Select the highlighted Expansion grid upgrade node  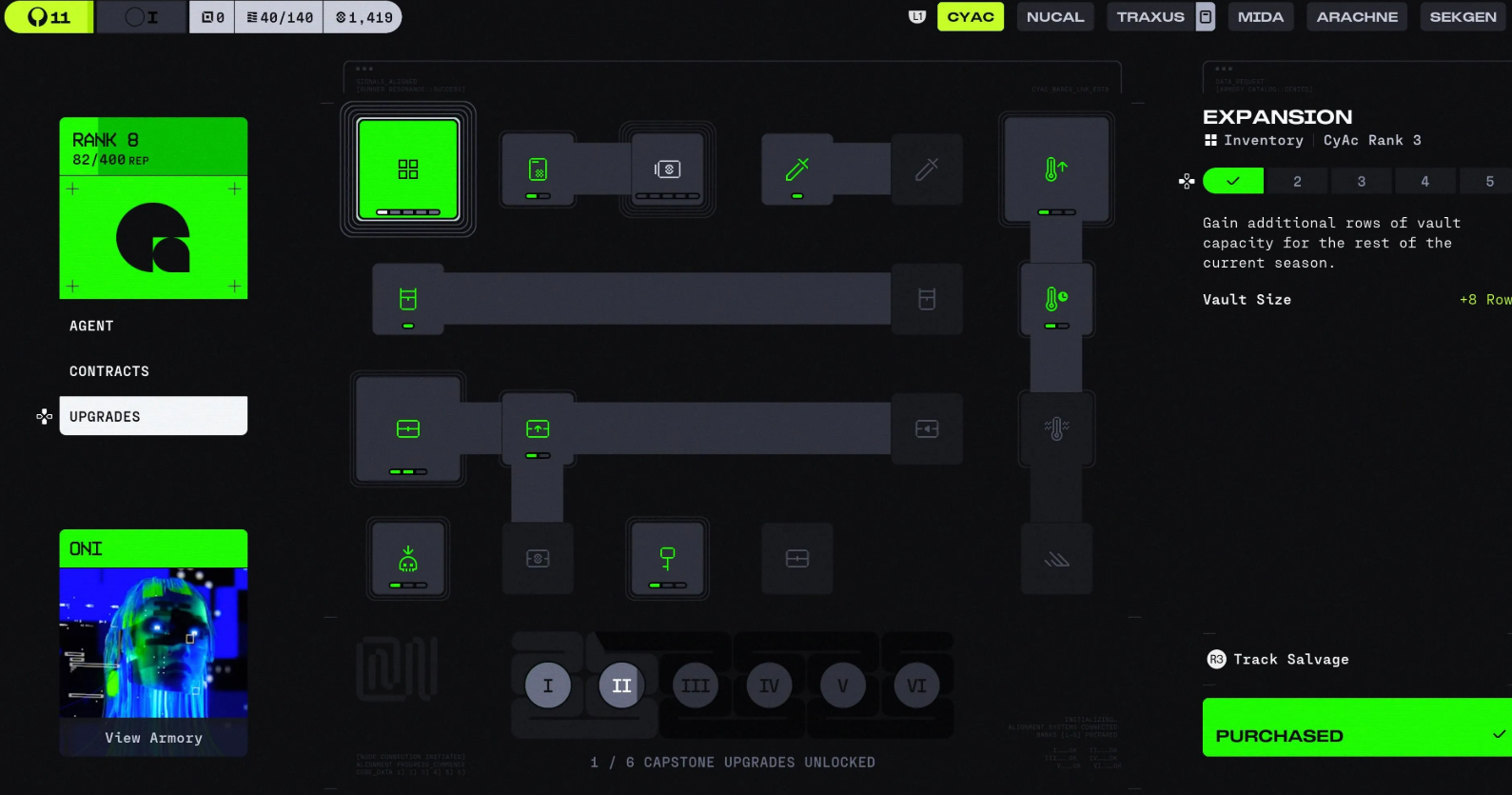[408, 169]
